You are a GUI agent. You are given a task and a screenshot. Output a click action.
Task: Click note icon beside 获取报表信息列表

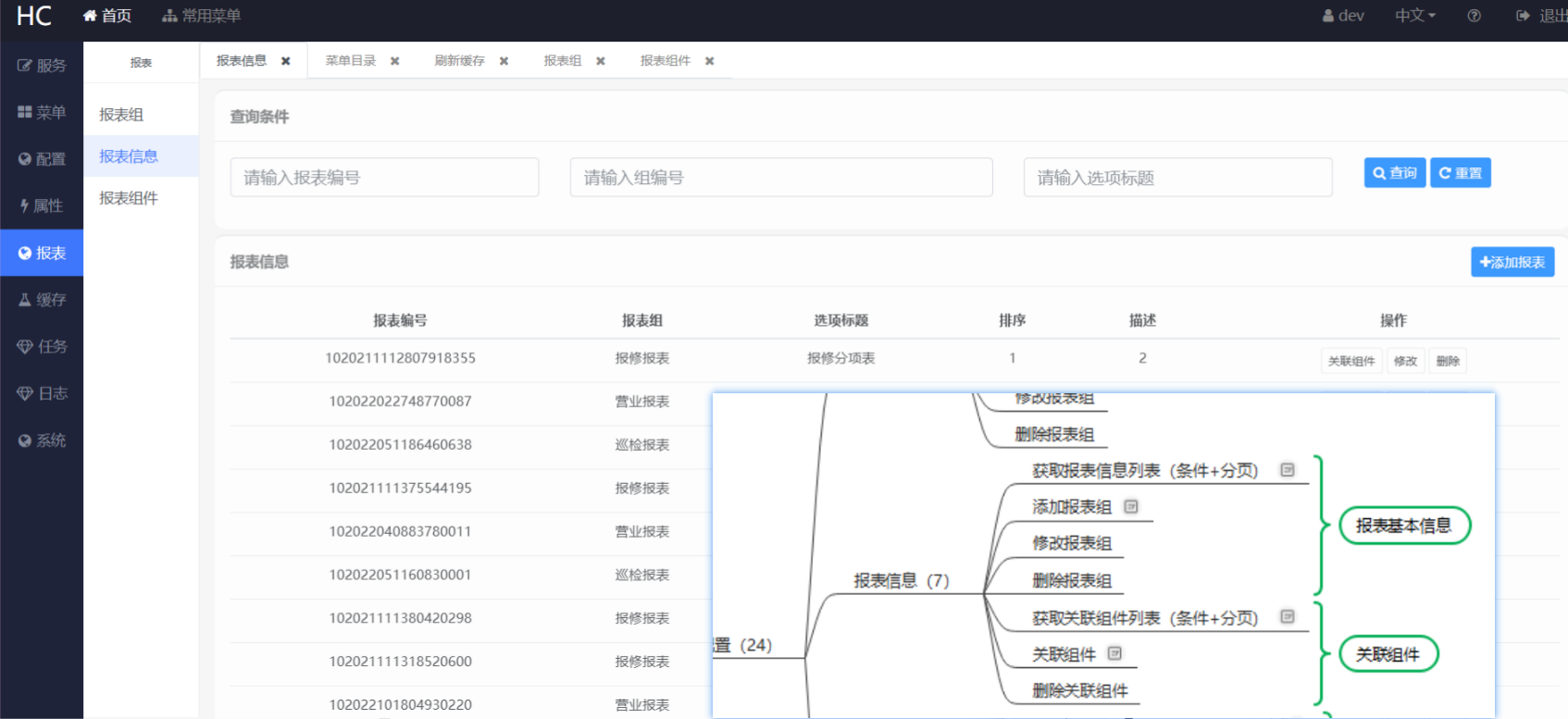click(x=1288, y=469)
